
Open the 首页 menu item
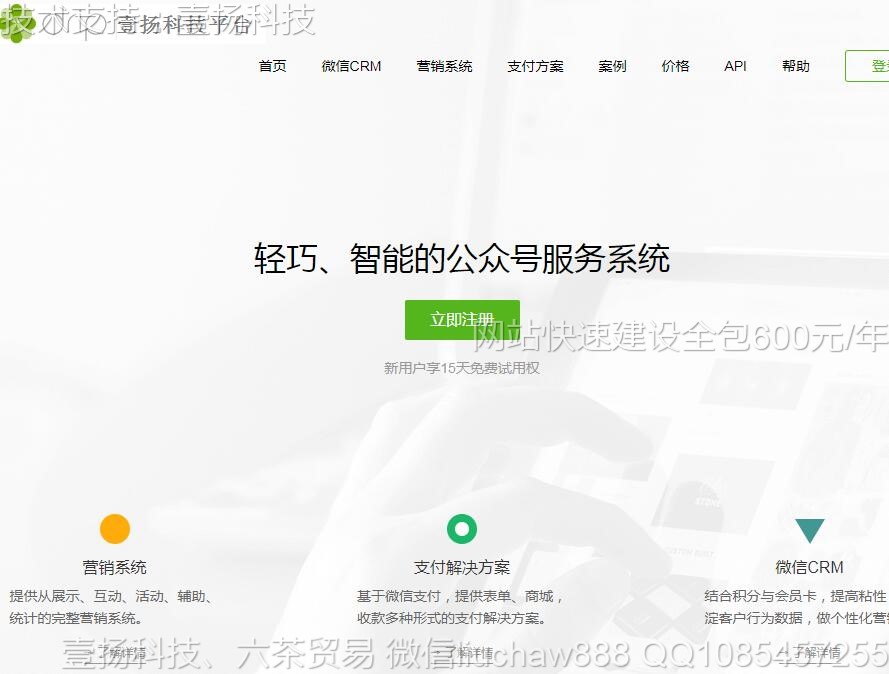coord(272,66)
